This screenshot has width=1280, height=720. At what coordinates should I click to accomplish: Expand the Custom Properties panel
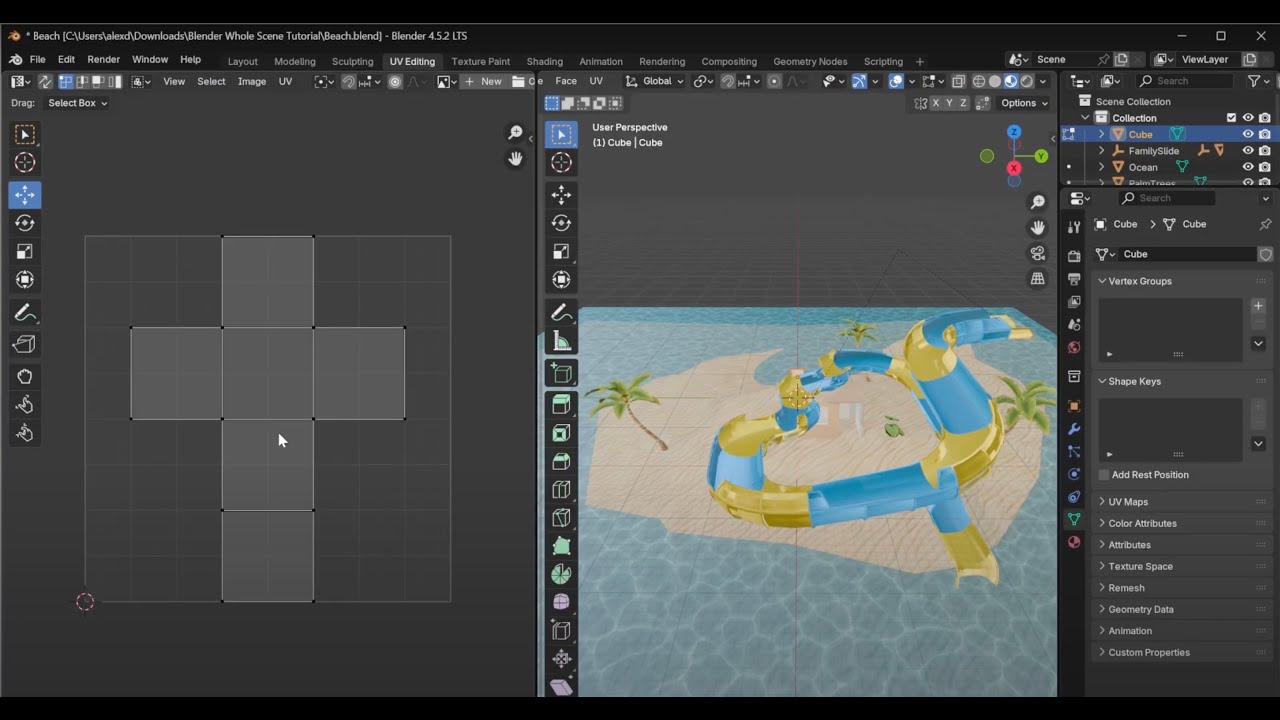click(x=1148, y=652)
